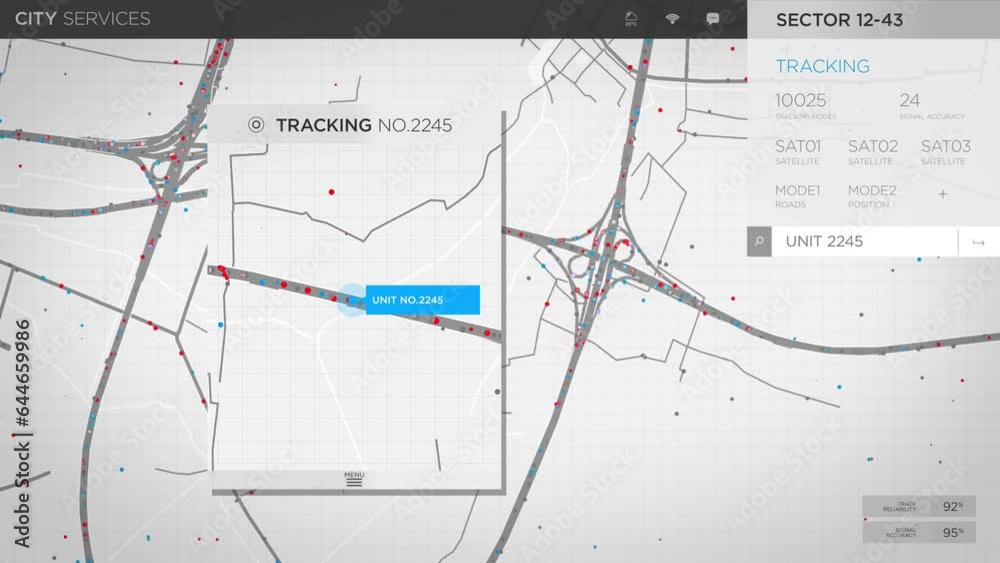This screenshot has width=1000, height=563.
Task: Select the SAT03 satellite
Action: (x=945, y=152)
